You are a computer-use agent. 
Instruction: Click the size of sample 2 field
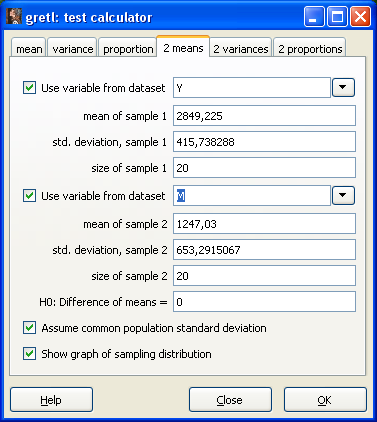(264, 276)
